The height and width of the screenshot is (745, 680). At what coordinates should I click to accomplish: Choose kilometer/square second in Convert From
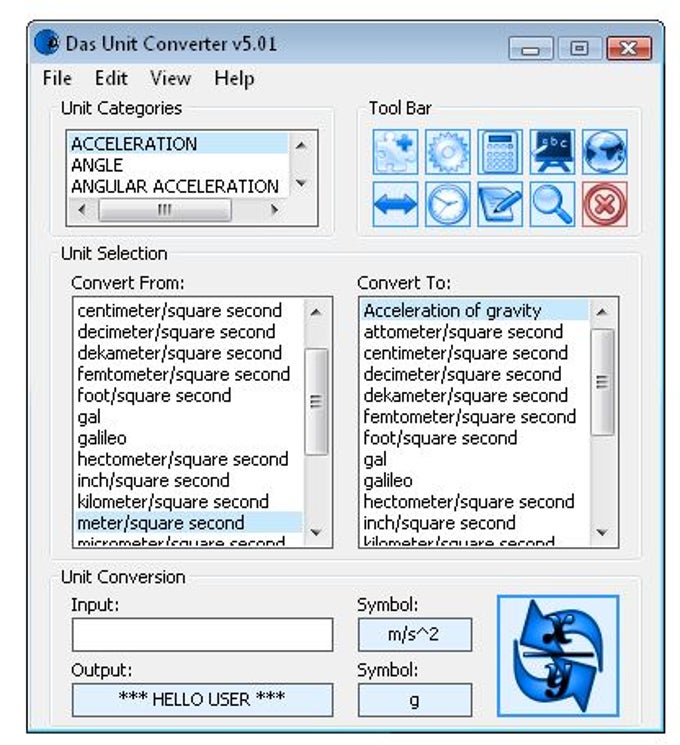[188, 502]
